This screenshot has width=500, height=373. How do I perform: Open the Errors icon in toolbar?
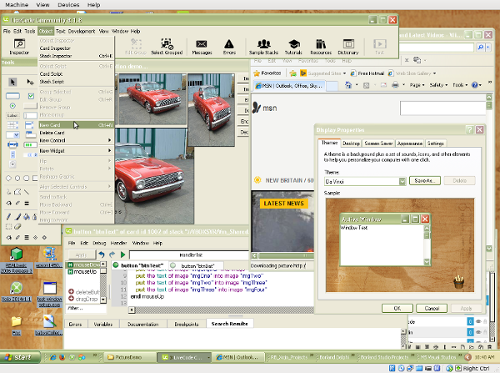coord(229,46)
